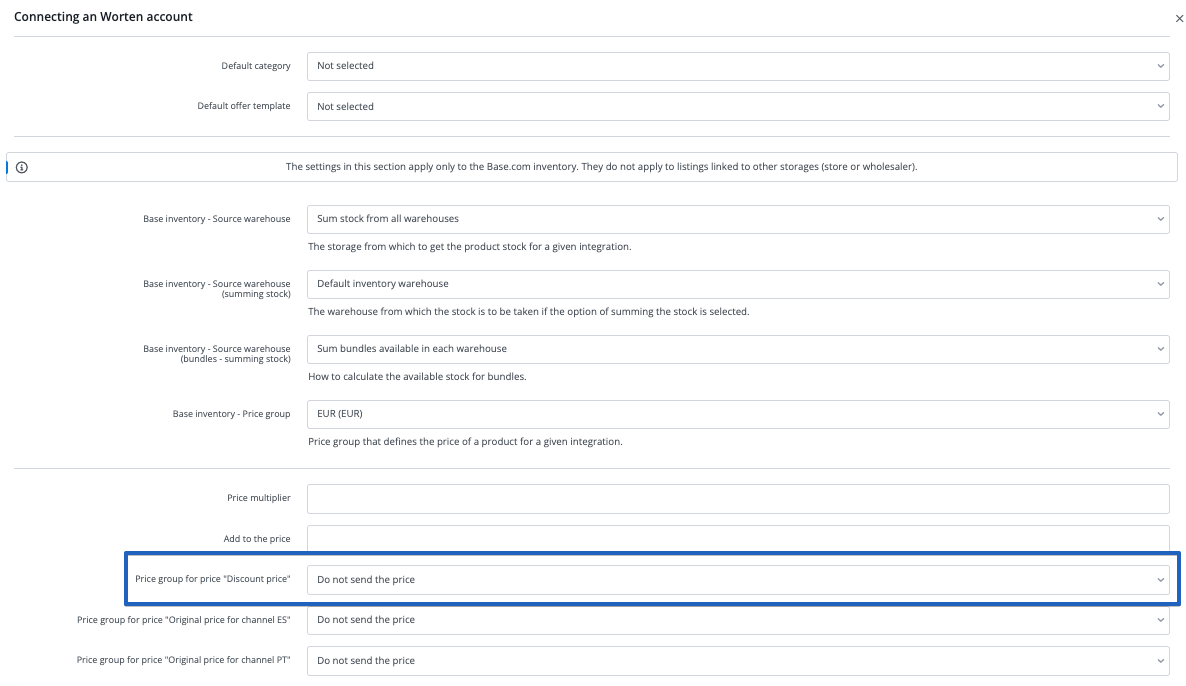Open the bundles summing stock dropdown
1186x686 pixels.
click(x=737, y=349)
